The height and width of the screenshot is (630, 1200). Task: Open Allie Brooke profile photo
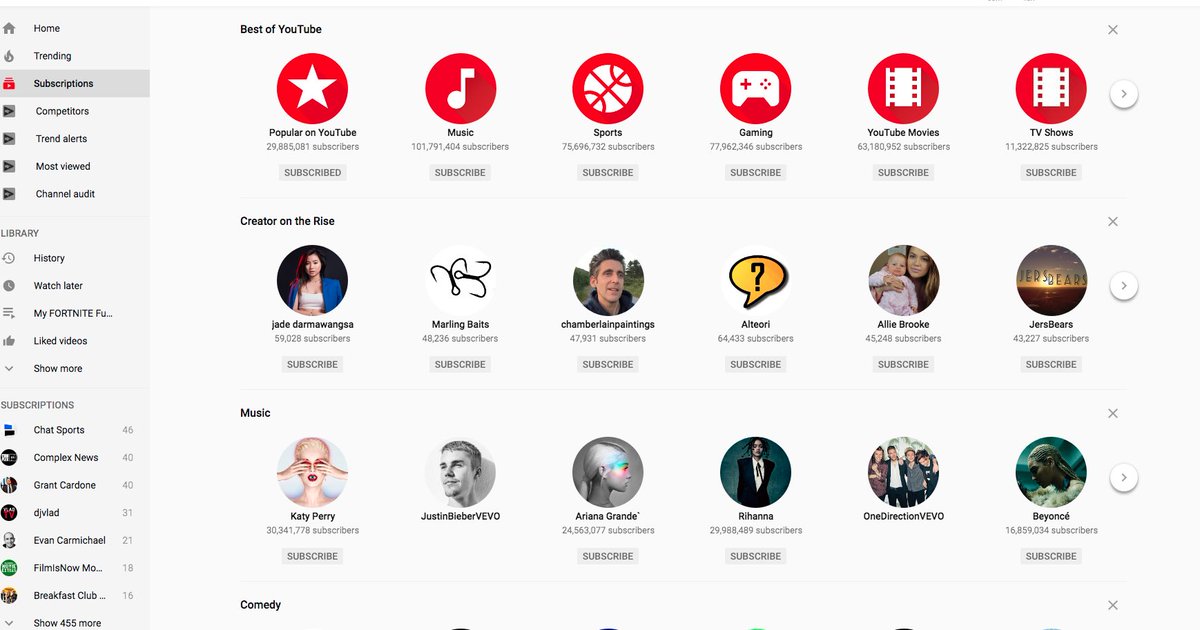point(903,281)
